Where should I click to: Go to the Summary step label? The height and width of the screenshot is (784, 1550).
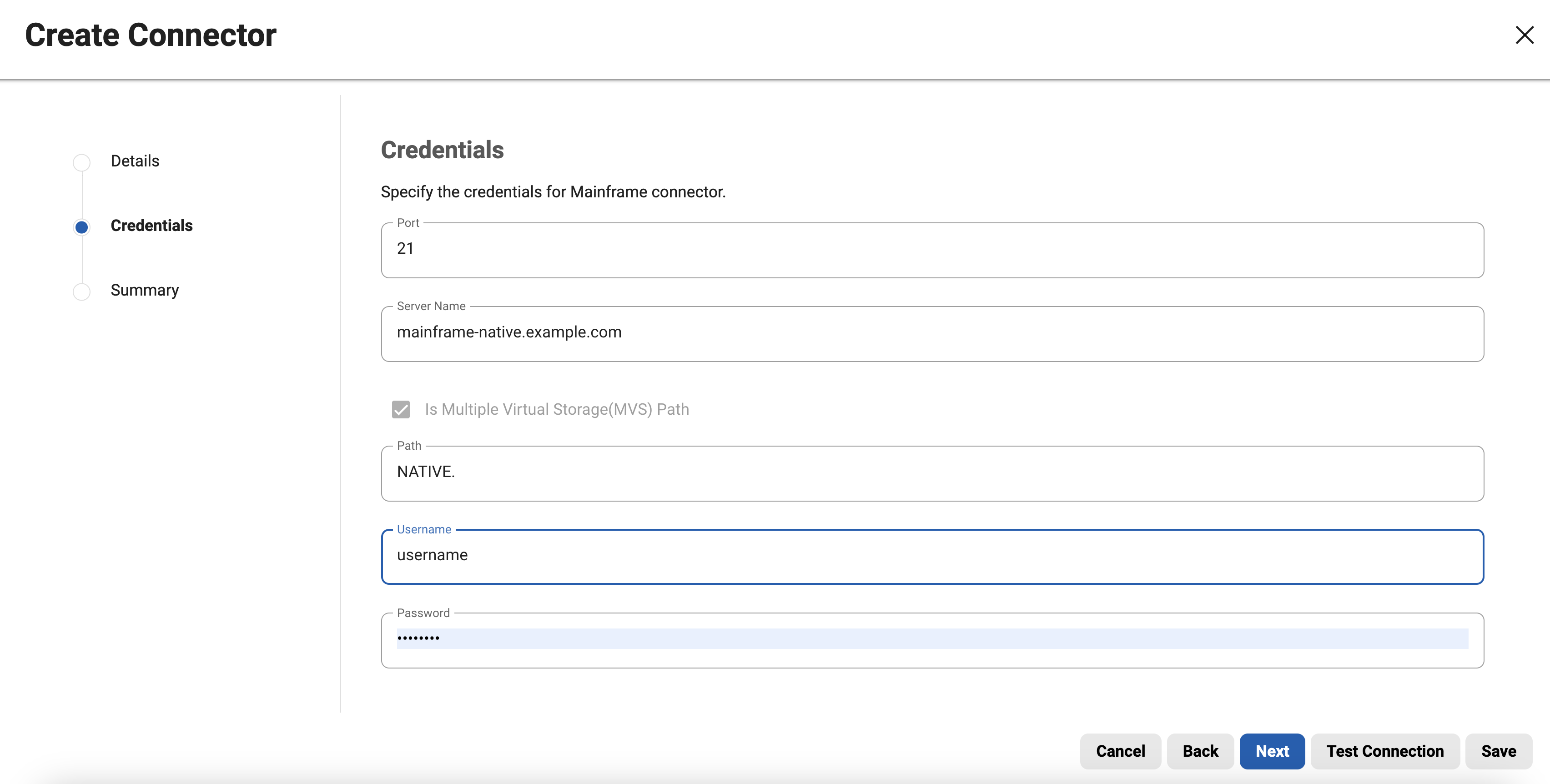click(x=145, y=290)
